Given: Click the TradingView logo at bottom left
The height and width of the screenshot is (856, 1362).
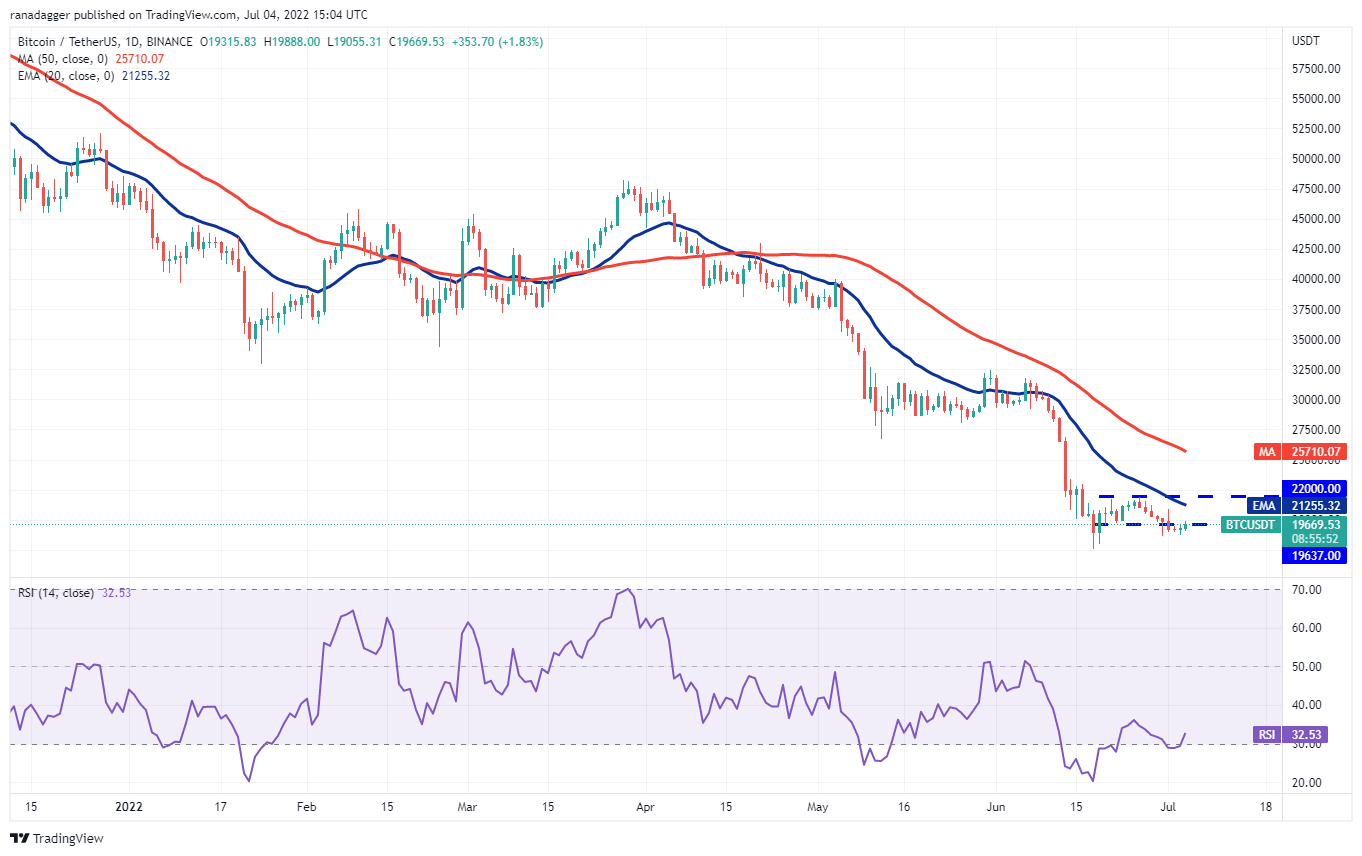Looking at the screenshot, I should (57, 839).
